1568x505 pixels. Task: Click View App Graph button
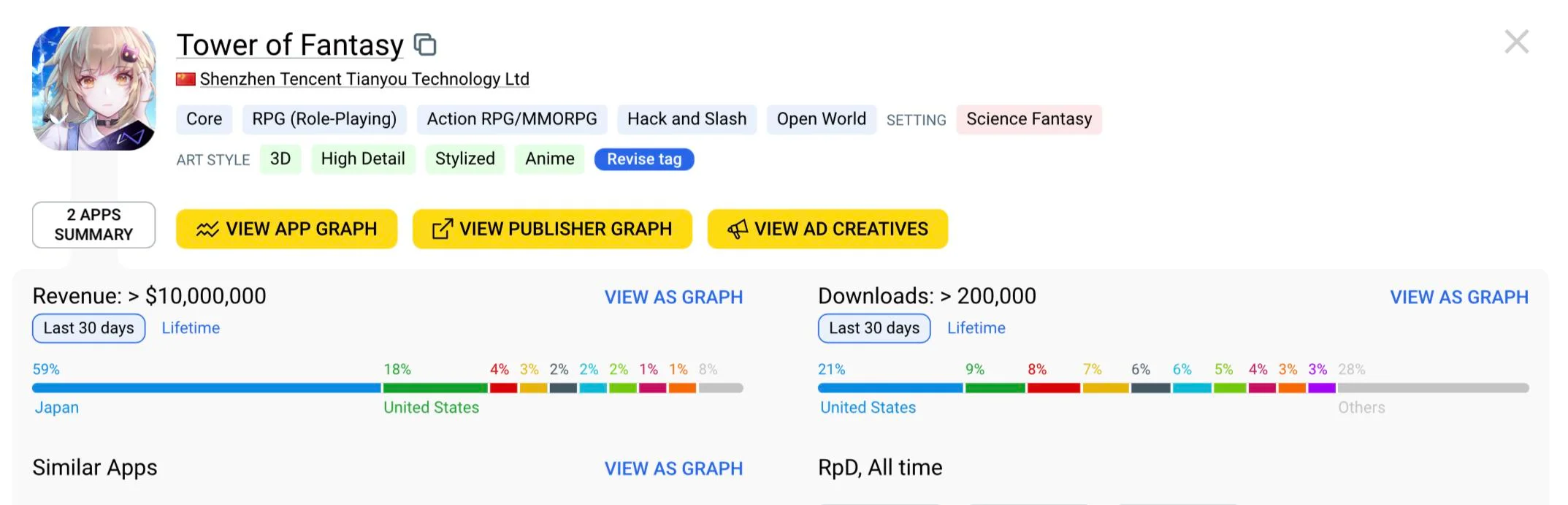[x=286, y=229]
